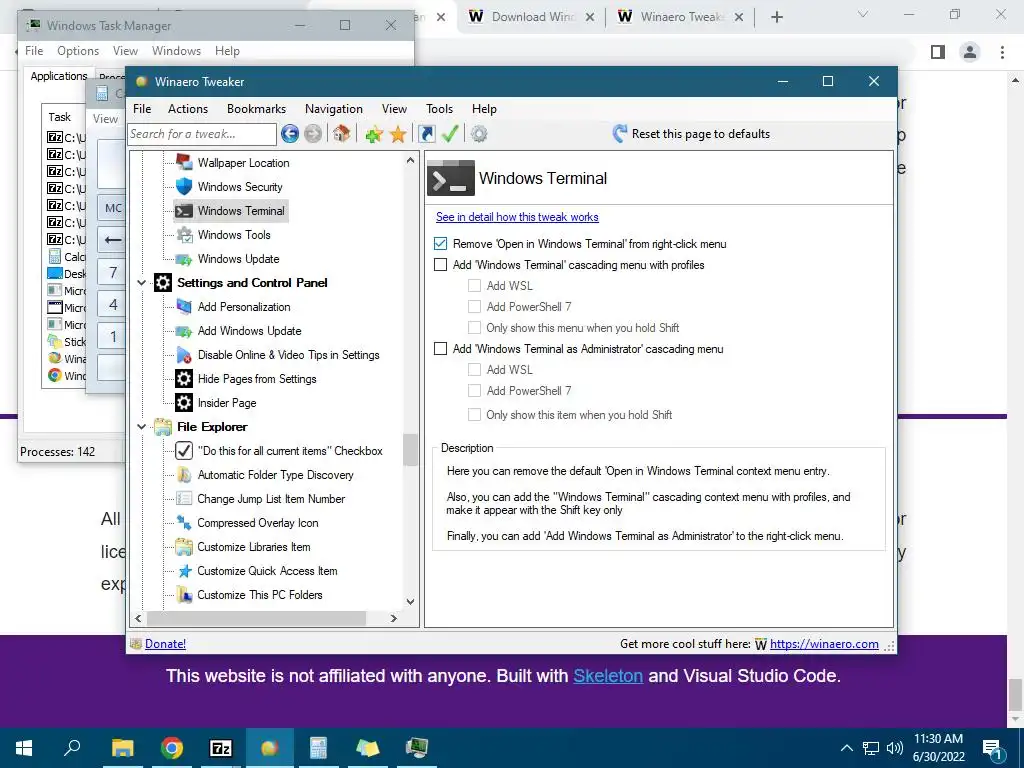Check Add PowerShell 7 under Administrator menu
Image resolution: width=1024 pixels, height=768 pixels.
tap(475, 391)
